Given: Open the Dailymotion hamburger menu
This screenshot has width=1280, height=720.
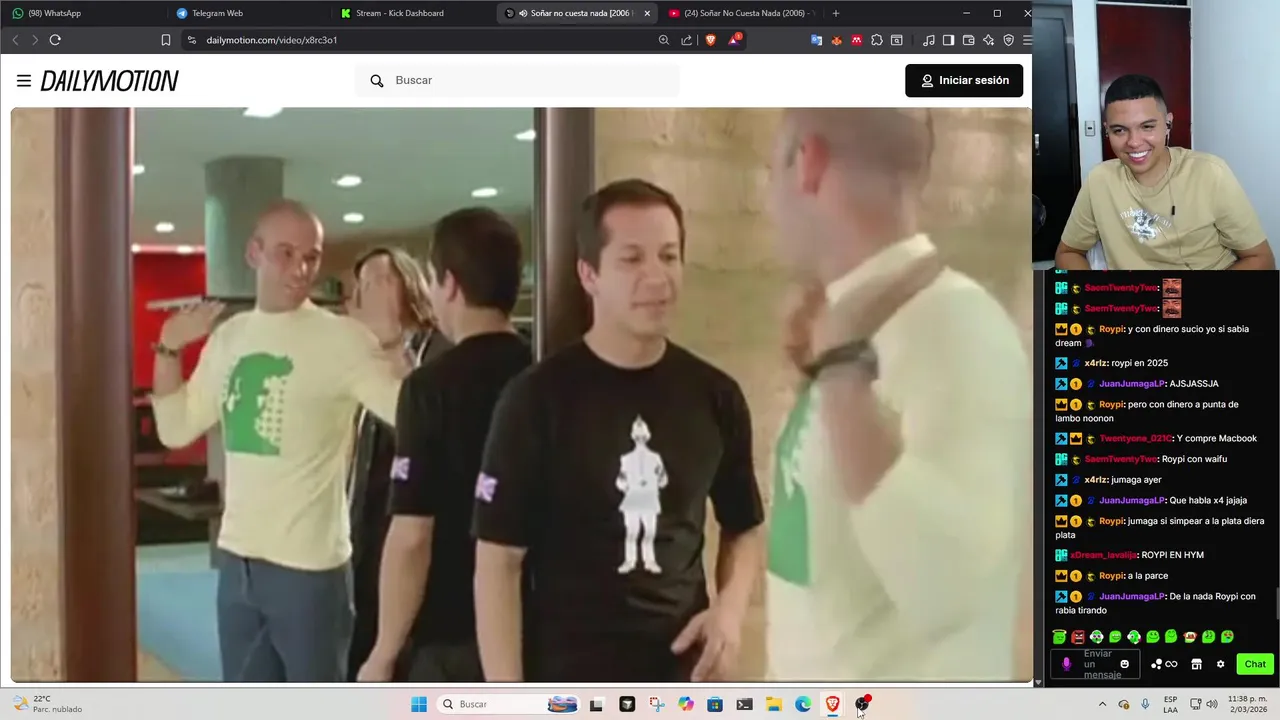Looking at the screenshot, I should [x=24, y=81].
